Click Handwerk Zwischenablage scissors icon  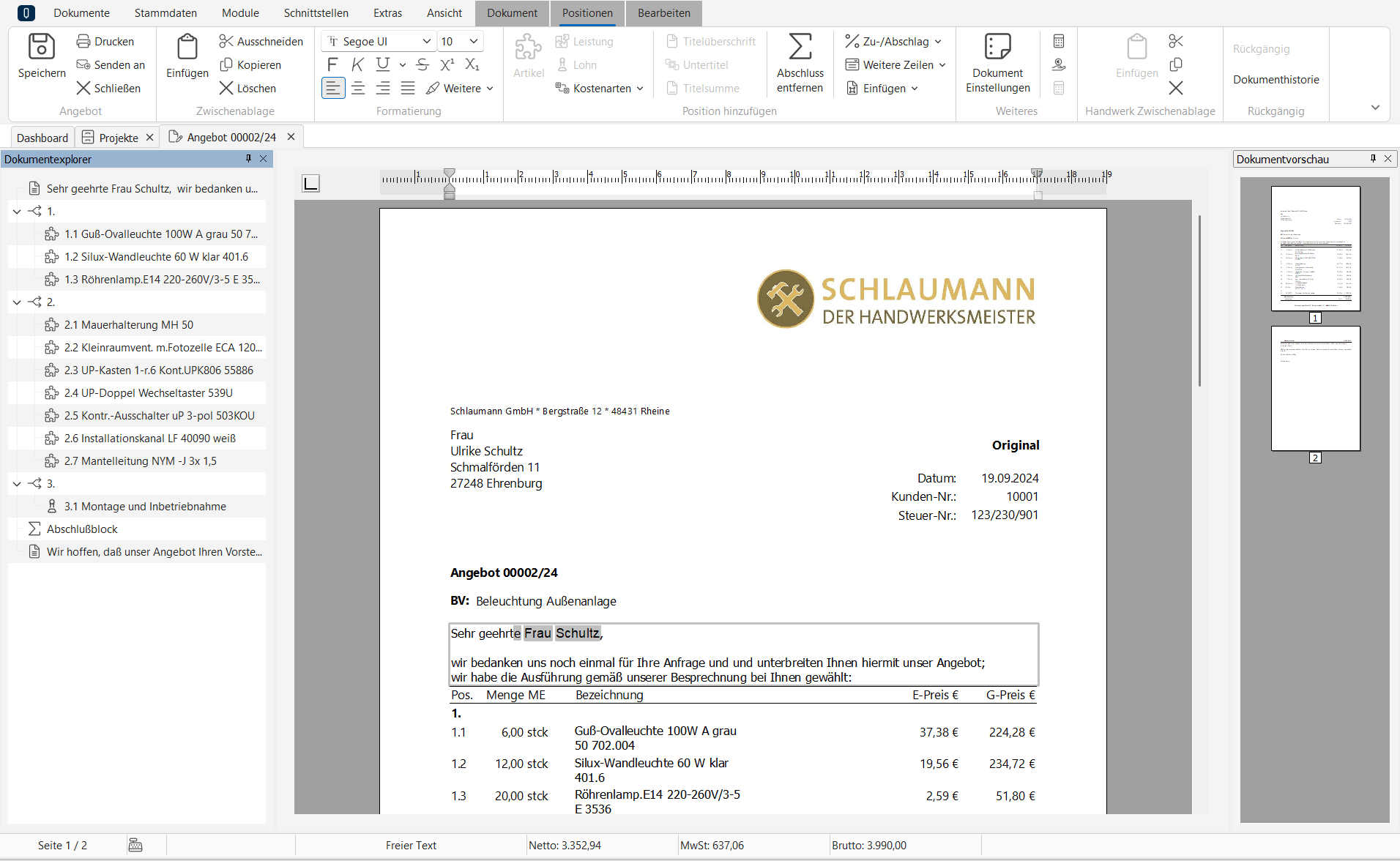[1176, 42]
